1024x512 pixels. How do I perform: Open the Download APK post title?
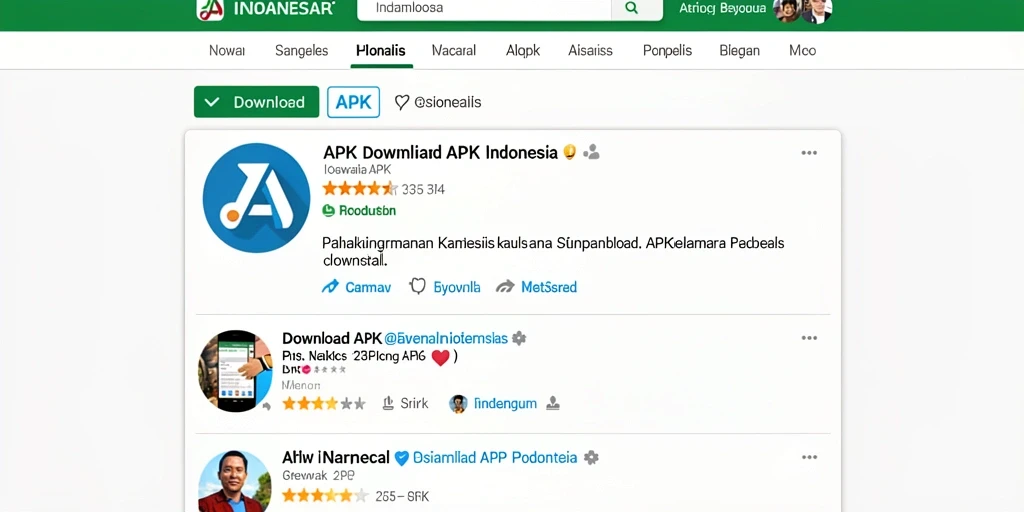pos(332,338)
